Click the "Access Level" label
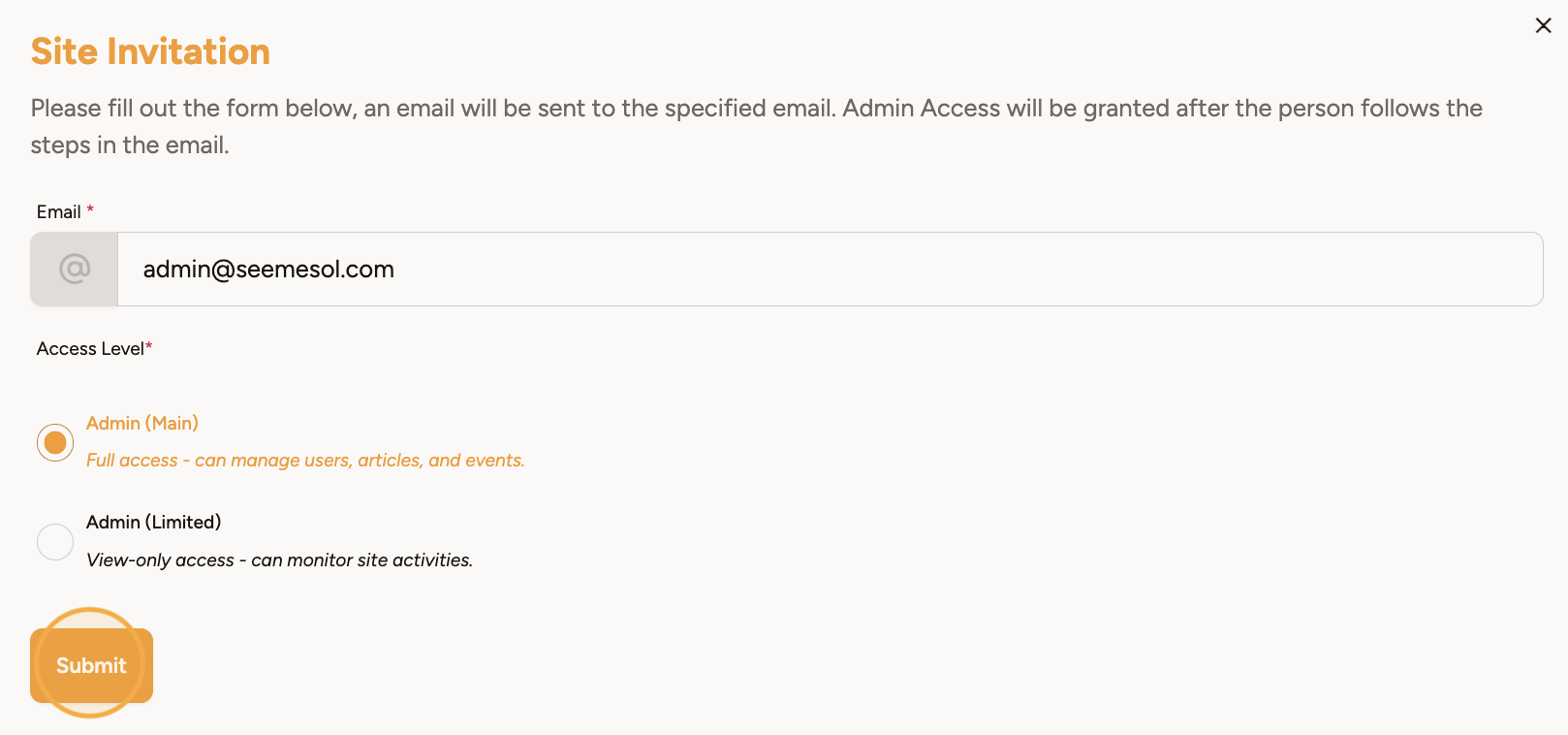The width and height of the screenshot is (1568, 735). 89,349
